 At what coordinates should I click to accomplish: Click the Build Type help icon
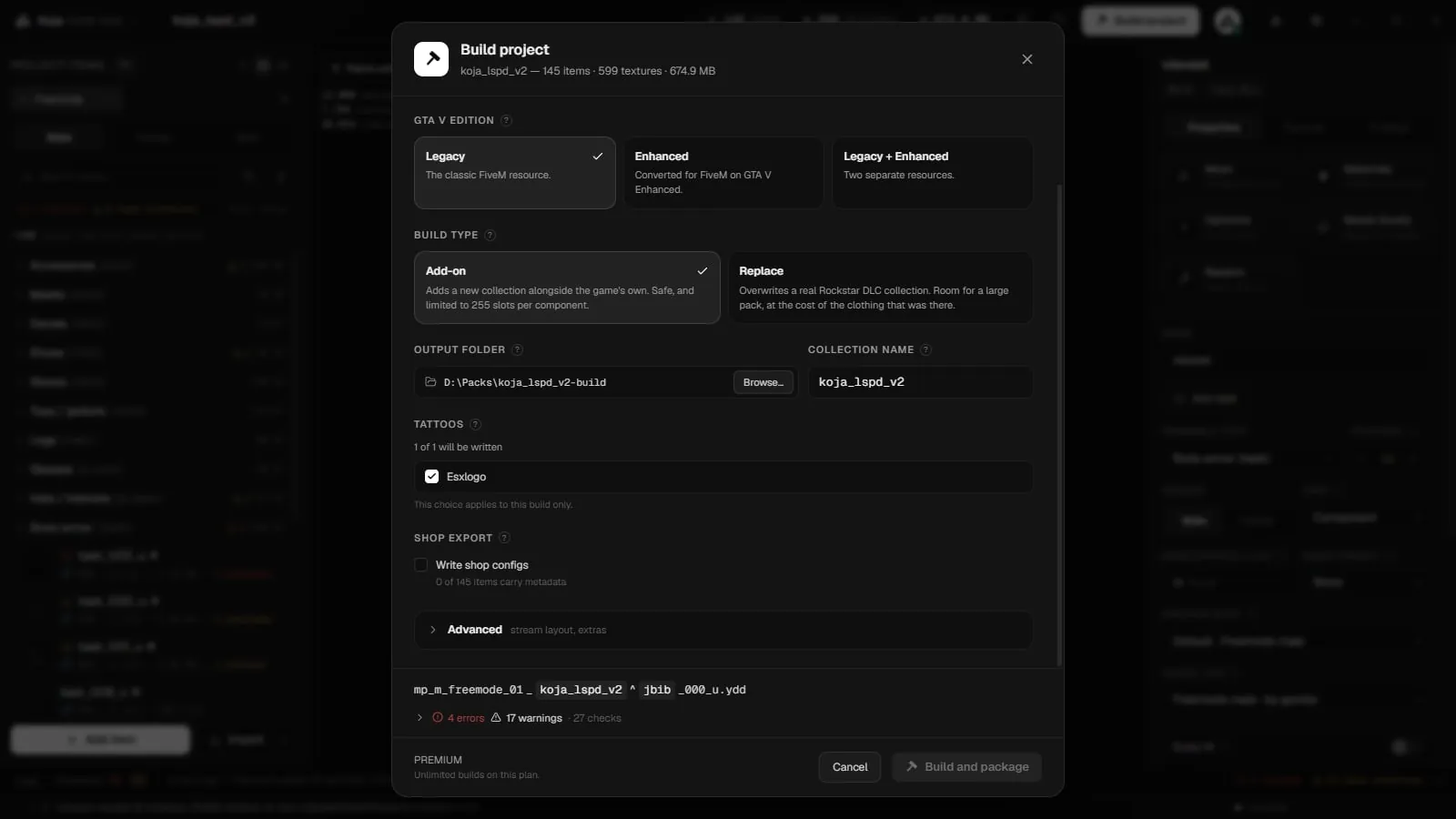(x=490, y=235)
